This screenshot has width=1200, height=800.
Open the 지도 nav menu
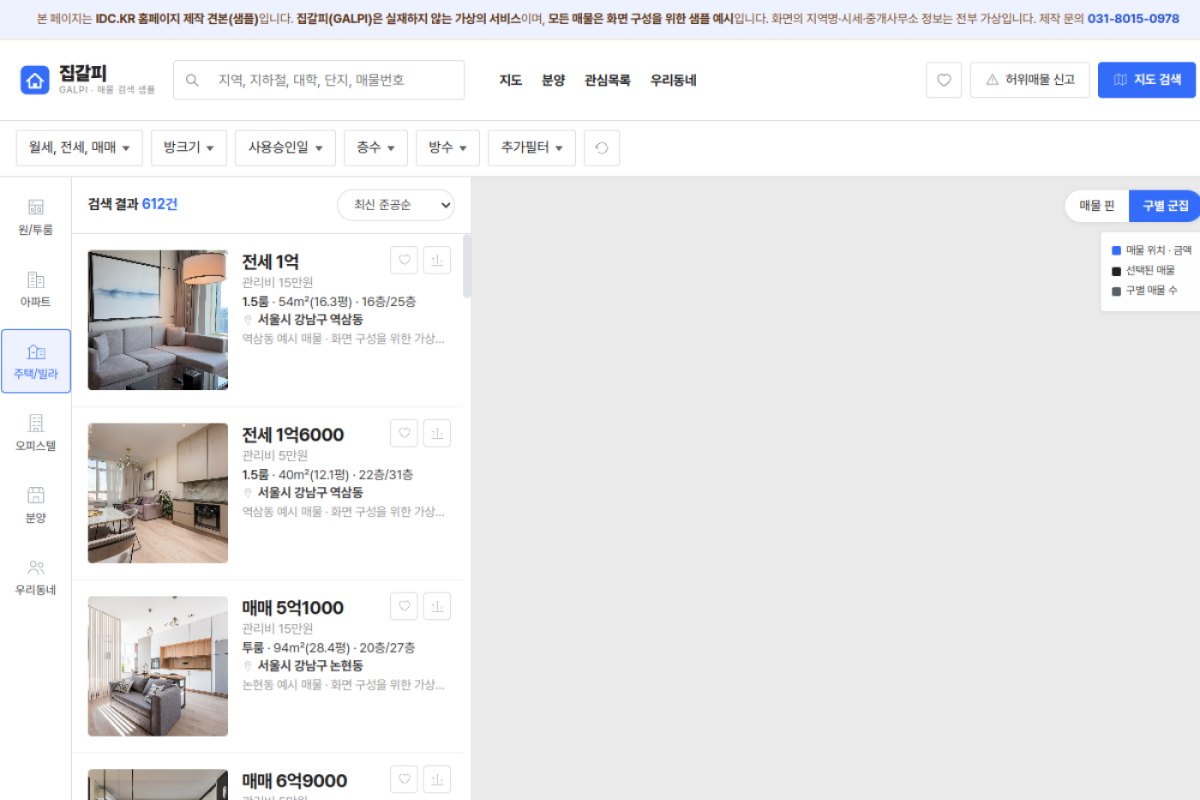tap(510, 80)
